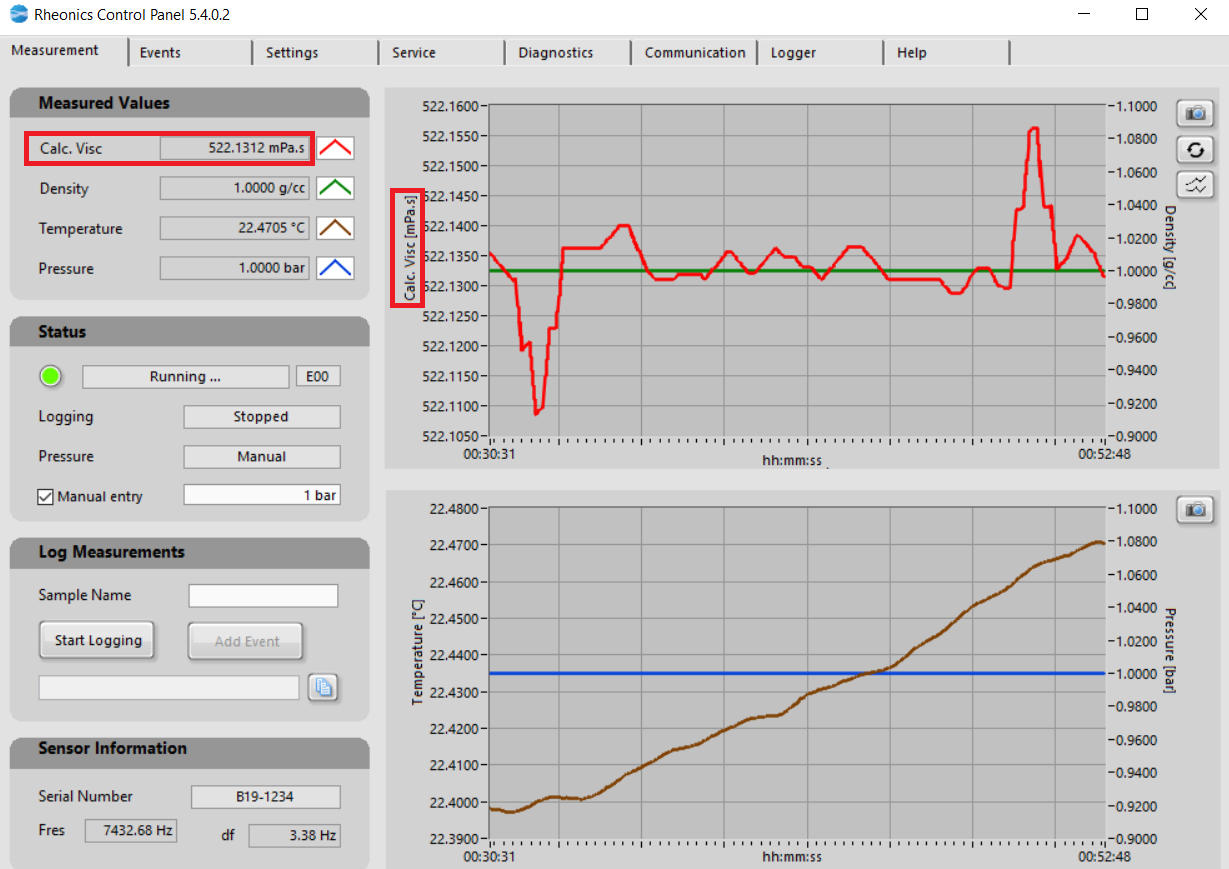Click the Density value 1.0000 g/cc
This screenshot has height=869, width=1229.
coord(235,188)
